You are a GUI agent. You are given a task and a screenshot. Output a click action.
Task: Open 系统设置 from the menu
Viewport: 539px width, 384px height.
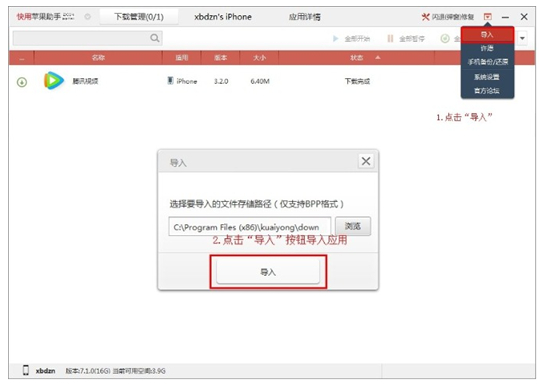pos(487,77)
